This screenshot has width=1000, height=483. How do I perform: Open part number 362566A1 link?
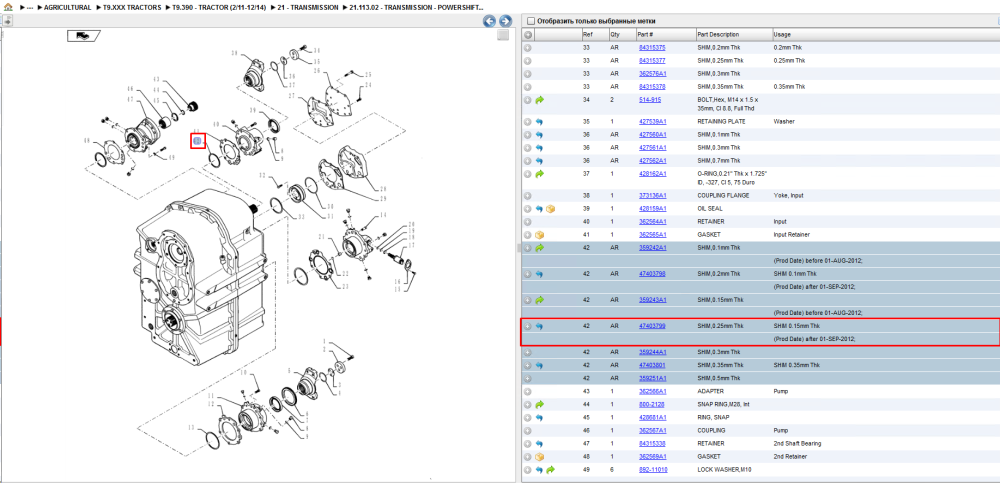(x=652, y=391)
